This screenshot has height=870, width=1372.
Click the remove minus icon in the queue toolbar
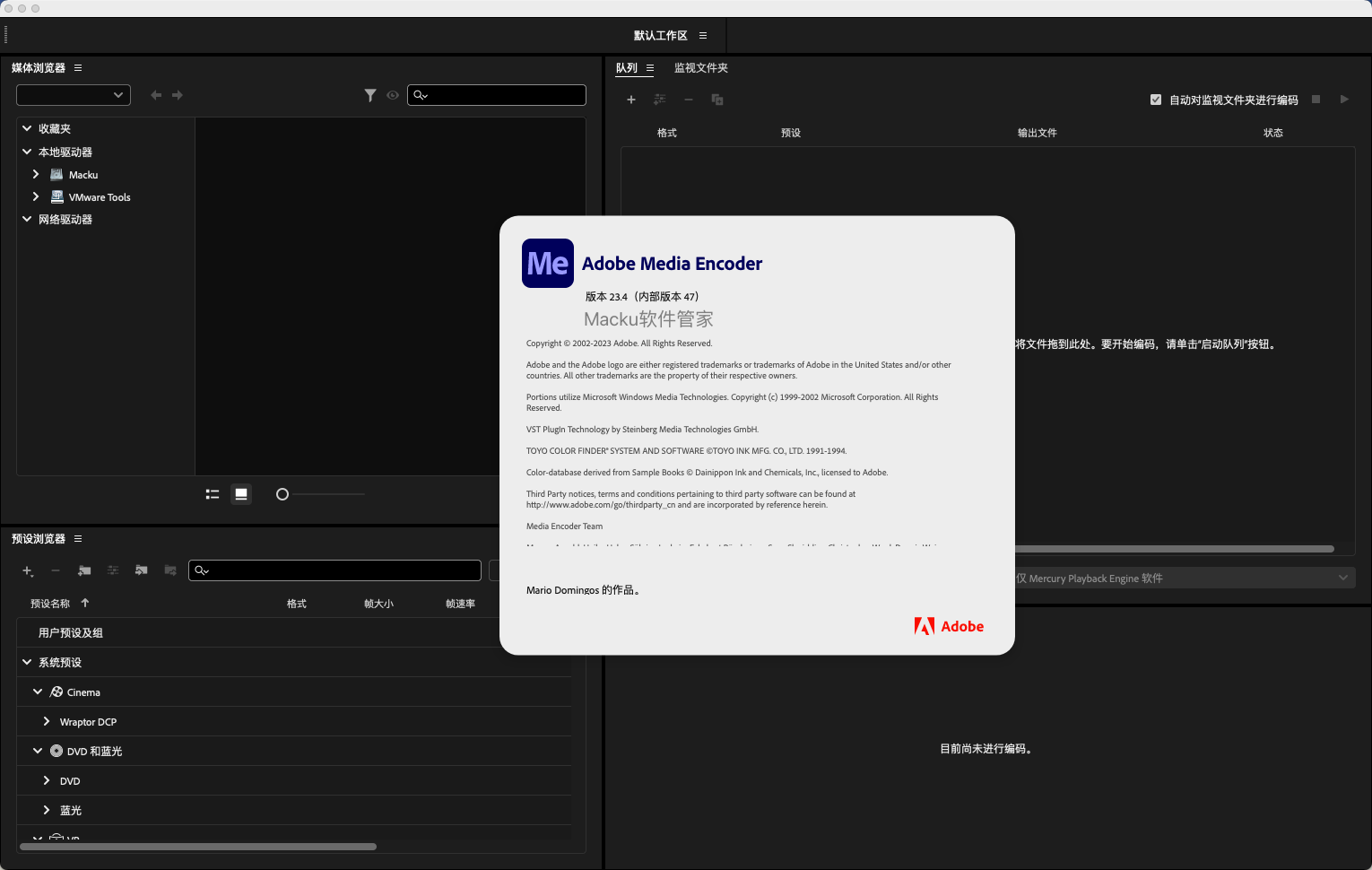click(x=689, y=100)
